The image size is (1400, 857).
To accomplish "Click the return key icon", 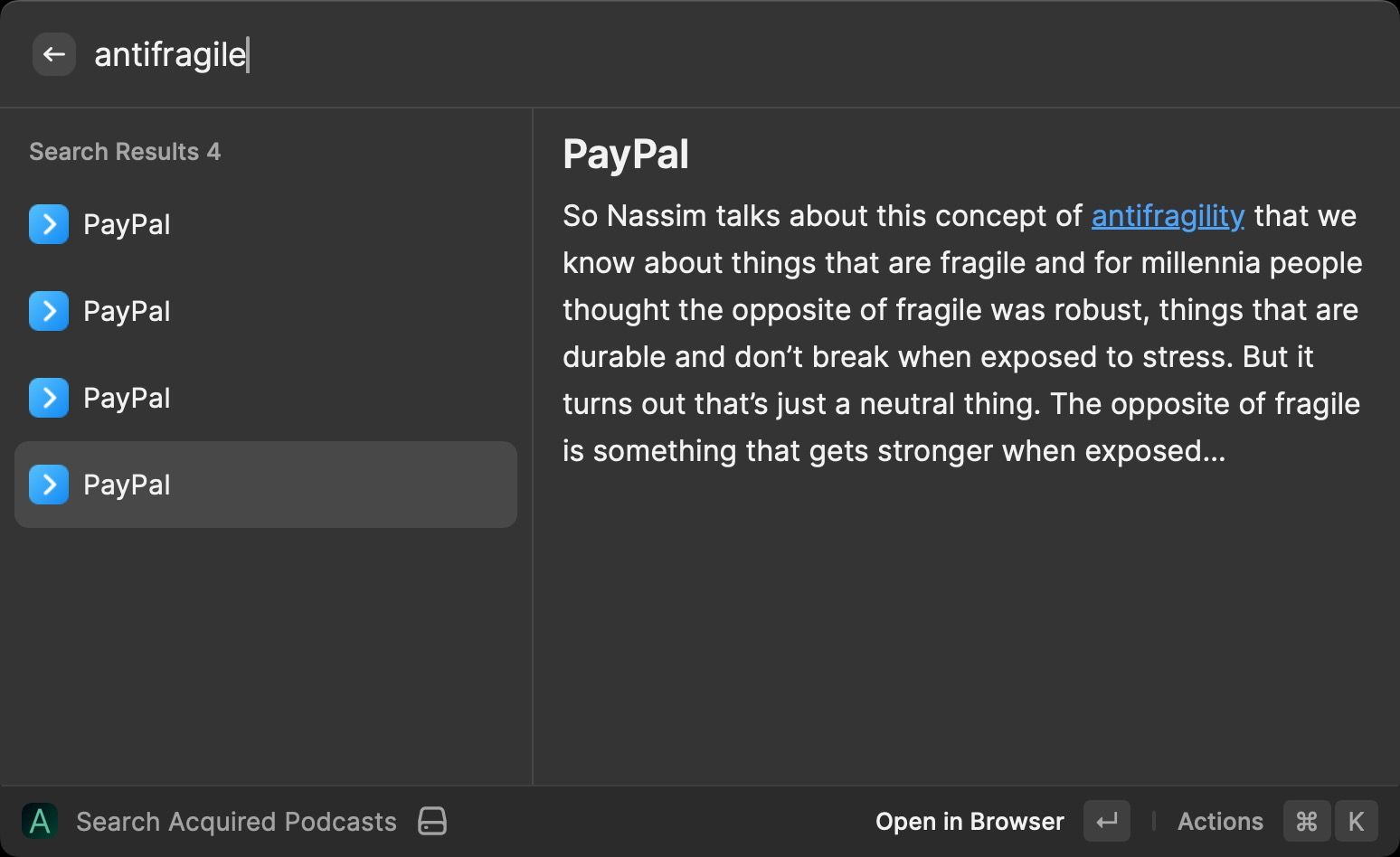I will click(x=1107, y=821).
